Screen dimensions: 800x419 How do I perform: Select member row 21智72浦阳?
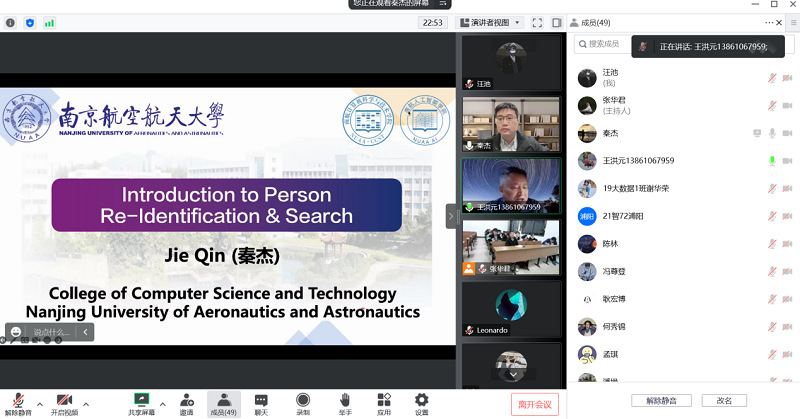pos(683,216)
